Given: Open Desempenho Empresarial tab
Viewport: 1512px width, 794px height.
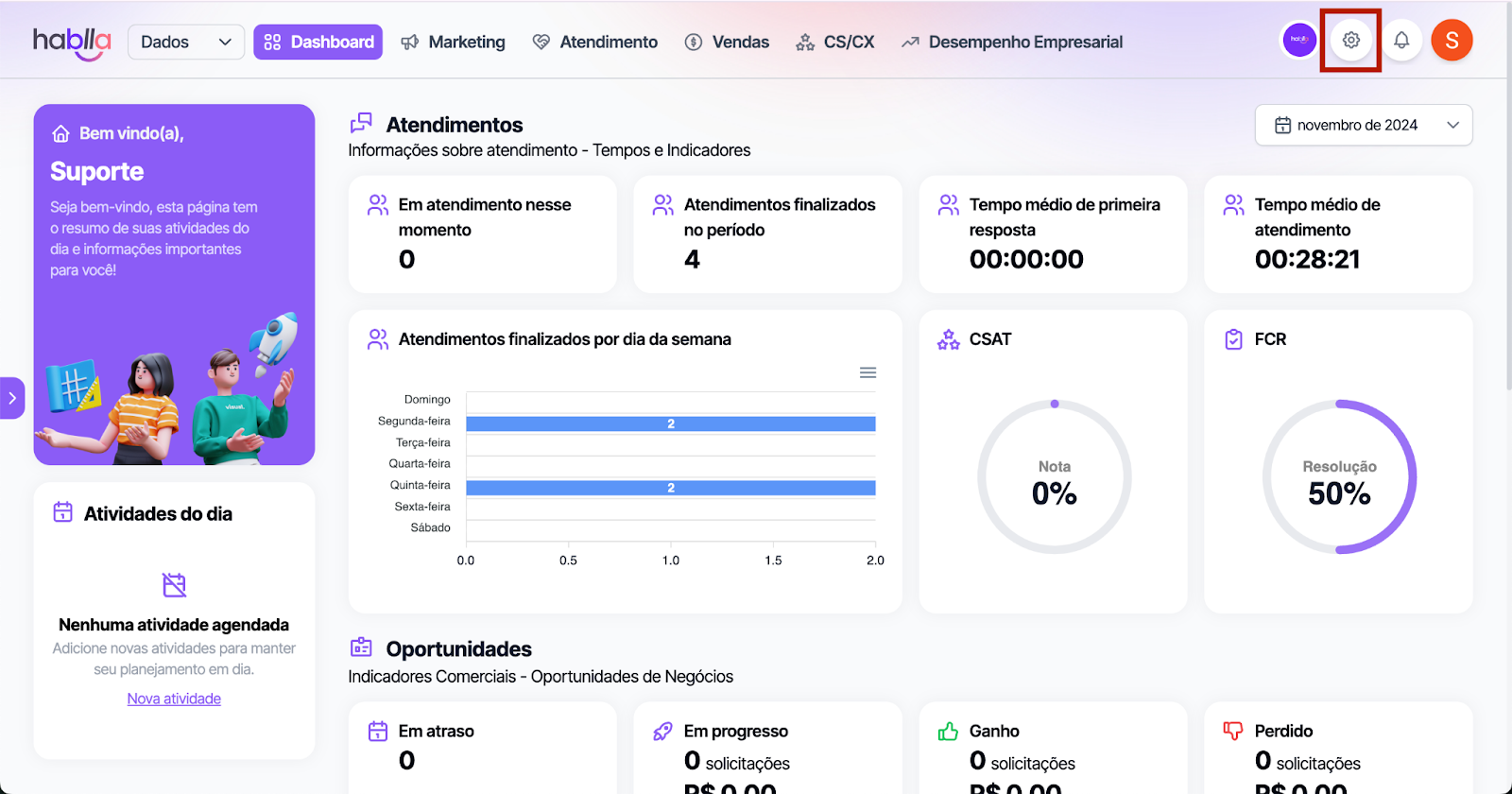Looking at the screenshot, I should click(x=1012, y=42).
